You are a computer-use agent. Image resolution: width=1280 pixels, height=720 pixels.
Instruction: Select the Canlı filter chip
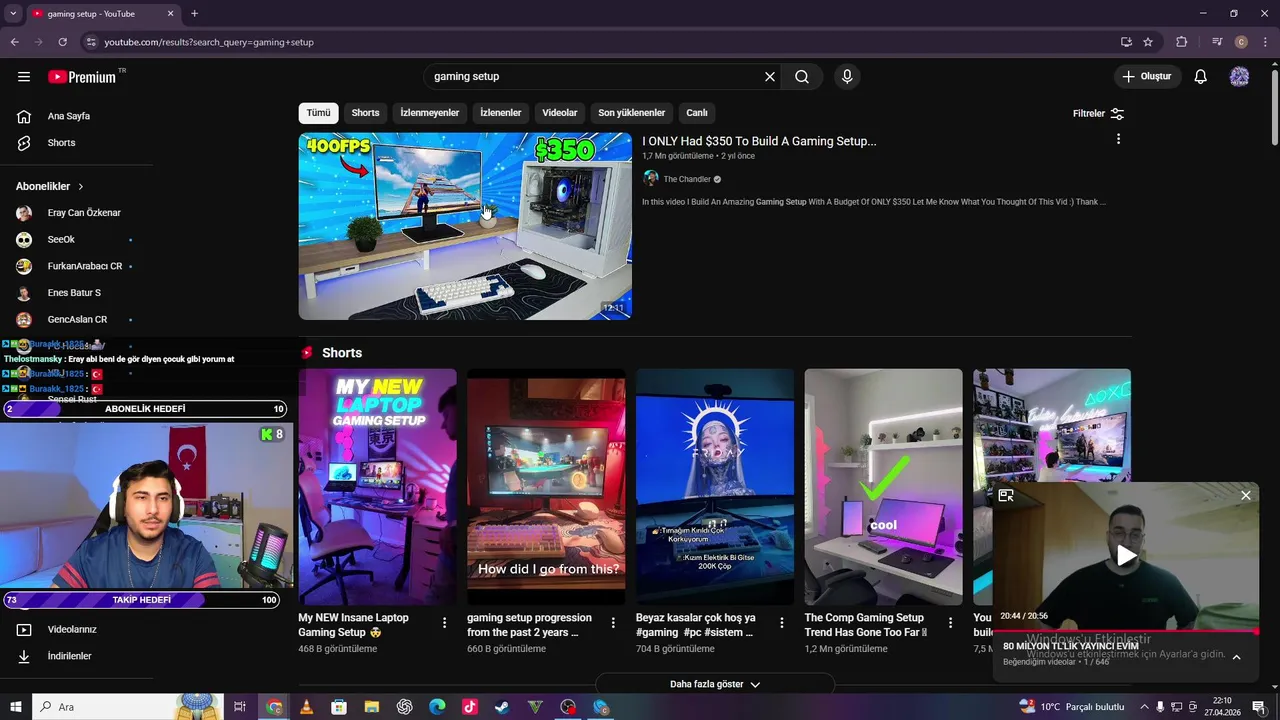[x=697, y=113]
